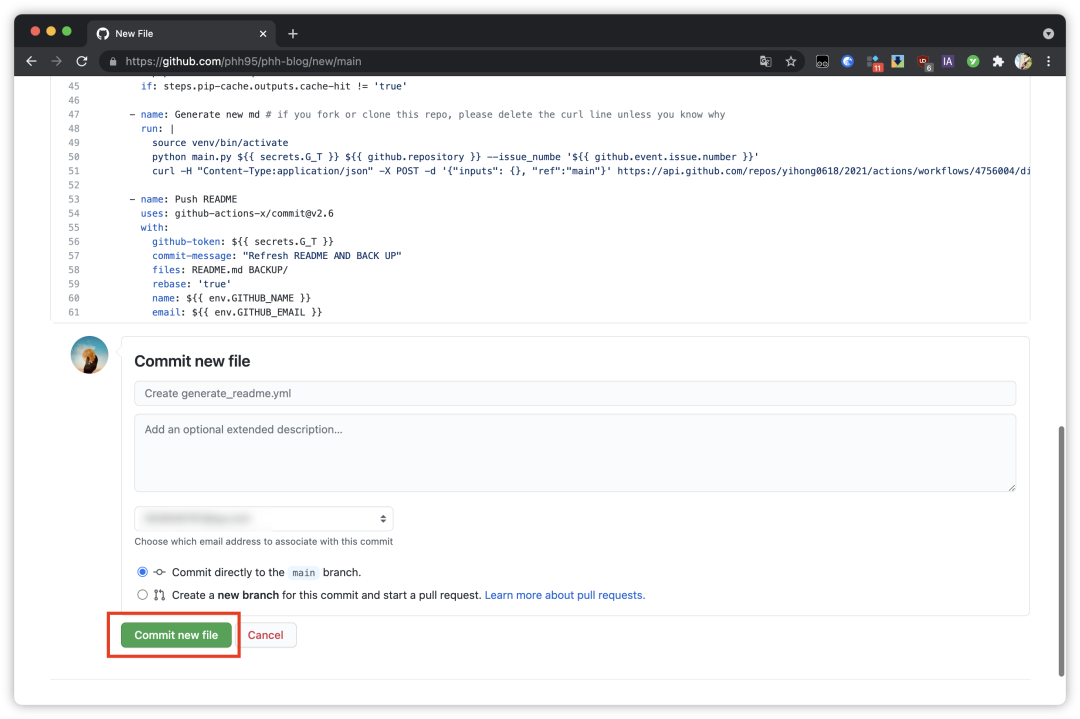The height and width of the screenshot is (719, 1080).
Task: Click the user avatar beside the commit form
Action: click(x=89, y=354)
